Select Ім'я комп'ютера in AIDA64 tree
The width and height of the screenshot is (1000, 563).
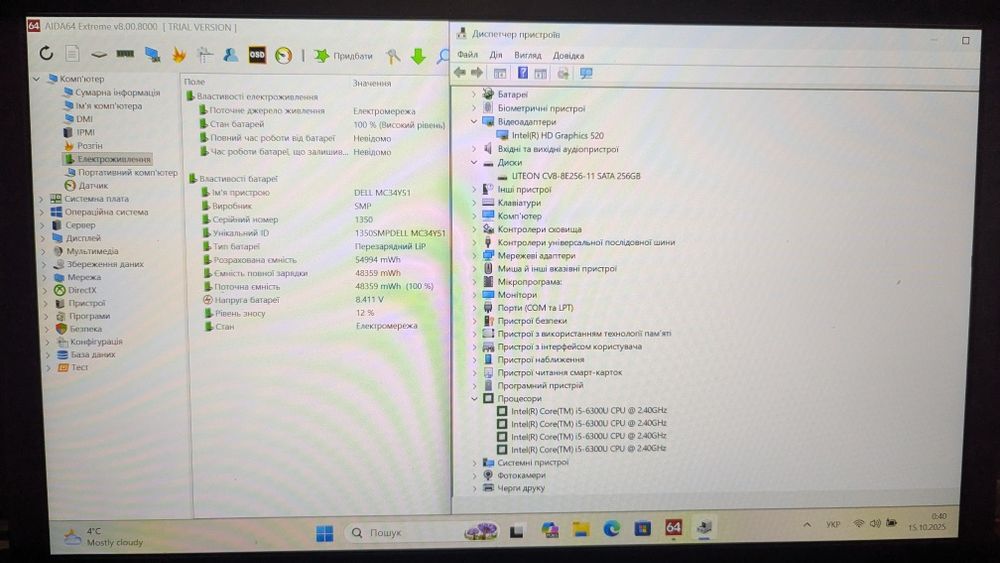(108, 106)
